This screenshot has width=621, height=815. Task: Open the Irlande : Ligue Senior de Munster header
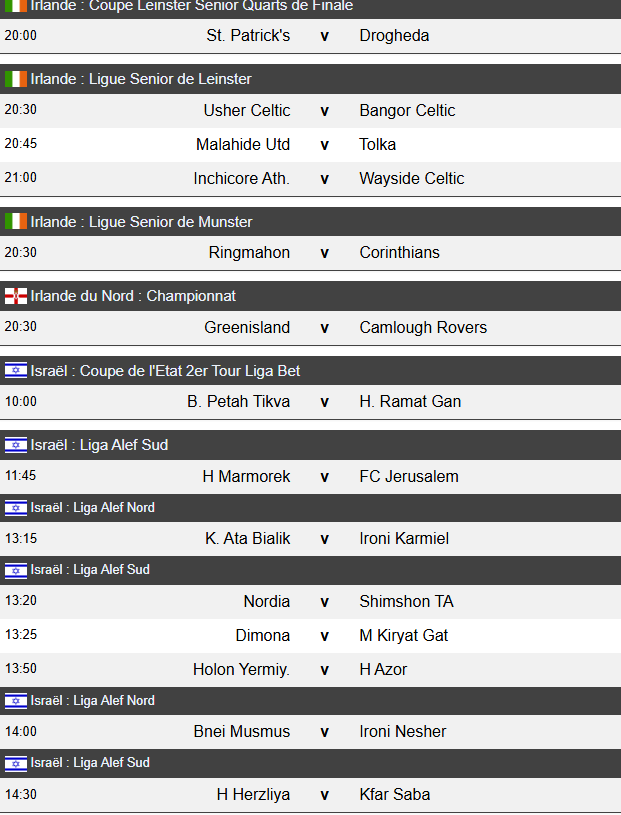pyautogui.click(x=141, y=222)
